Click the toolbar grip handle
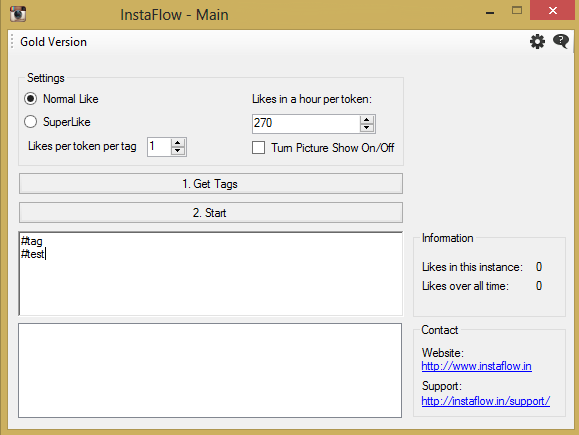 pos(12,41)
